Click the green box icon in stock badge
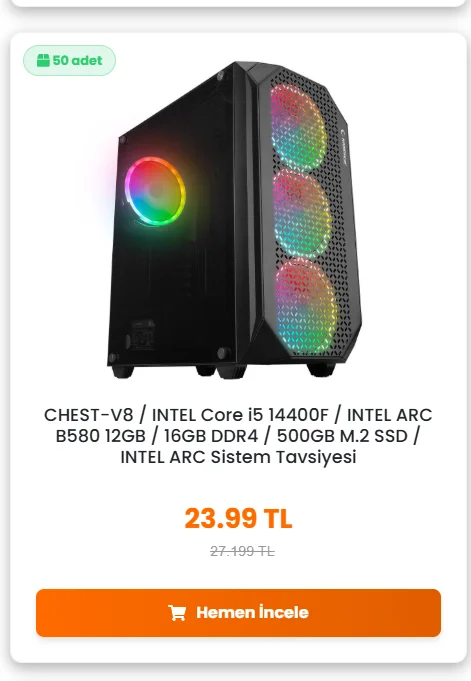Screen dimensions: 471x681 (x=43, y=60)
